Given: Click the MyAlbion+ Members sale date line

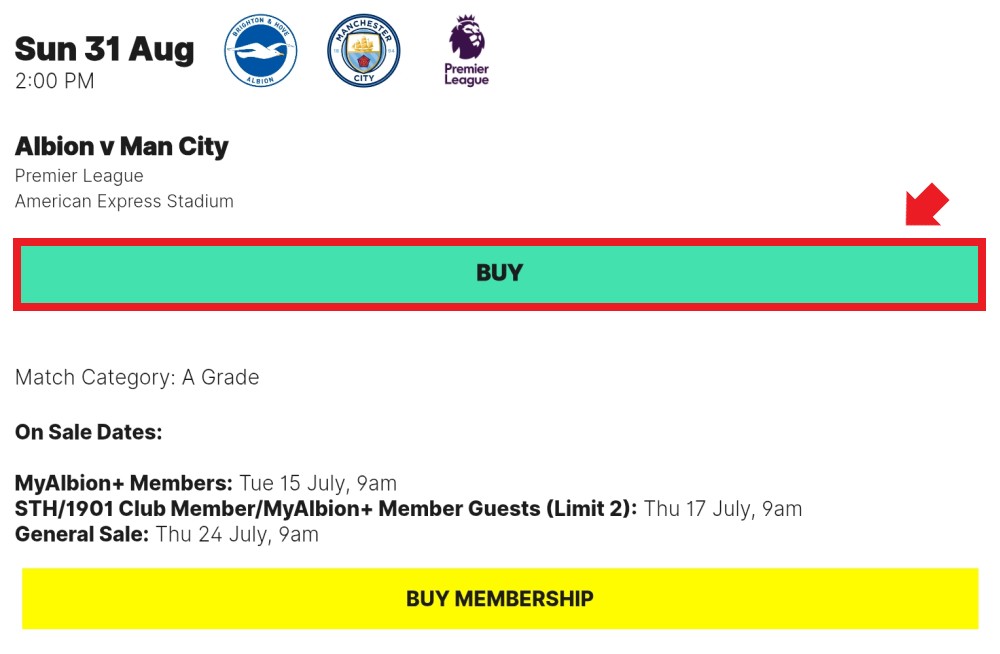Looking at the screenshot, I should [206, 483].
